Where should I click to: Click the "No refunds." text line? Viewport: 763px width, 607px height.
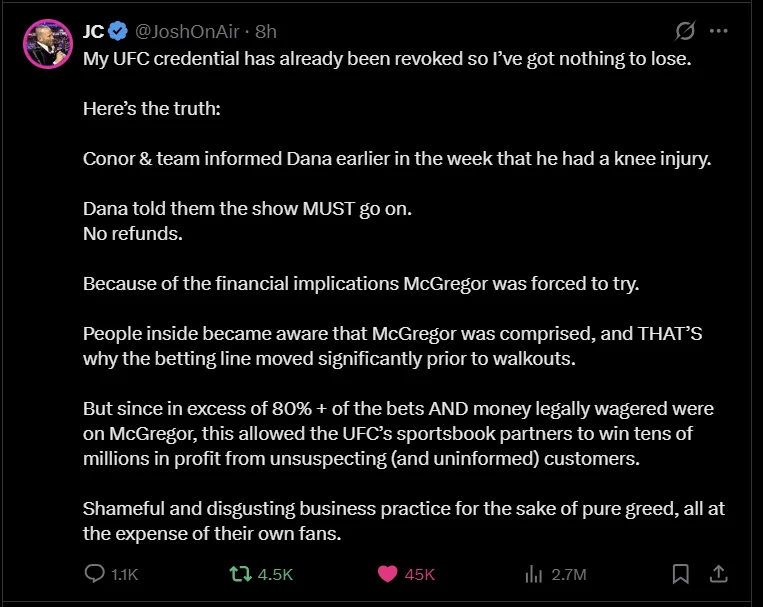coord(133,234)
